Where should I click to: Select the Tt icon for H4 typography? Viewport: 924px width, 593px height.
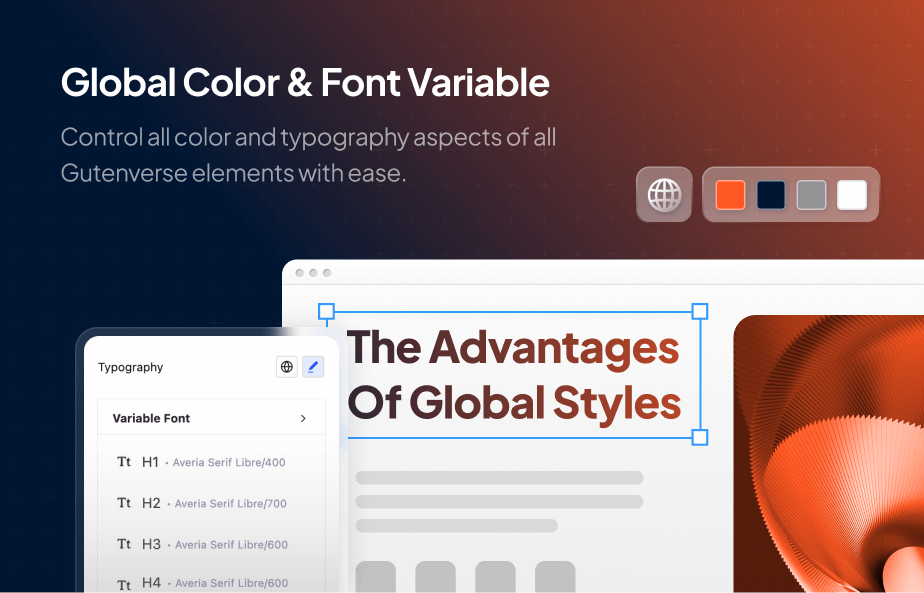[x=123, y=583]
